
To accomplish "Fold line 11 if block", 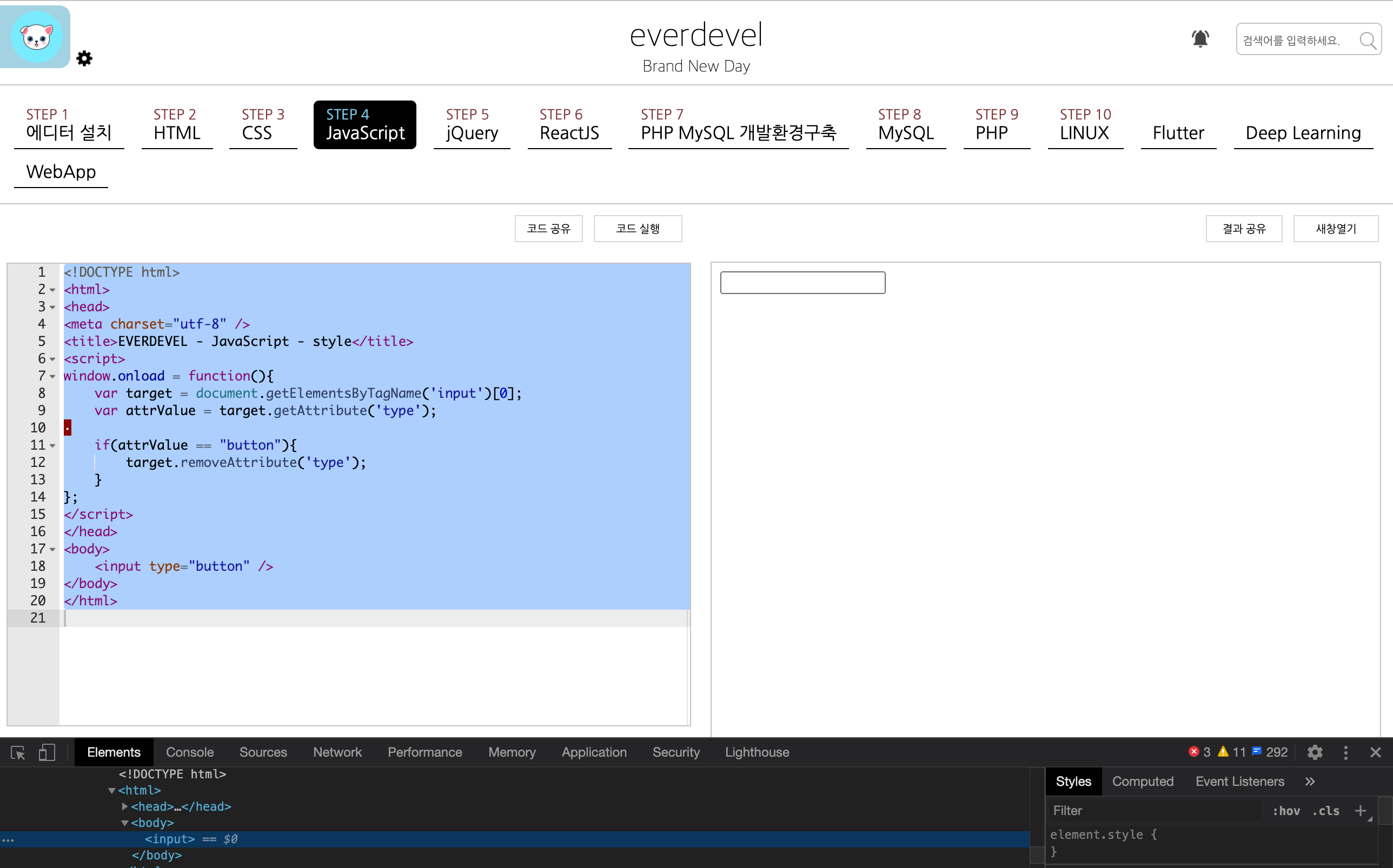I will [x=52, y=445].
